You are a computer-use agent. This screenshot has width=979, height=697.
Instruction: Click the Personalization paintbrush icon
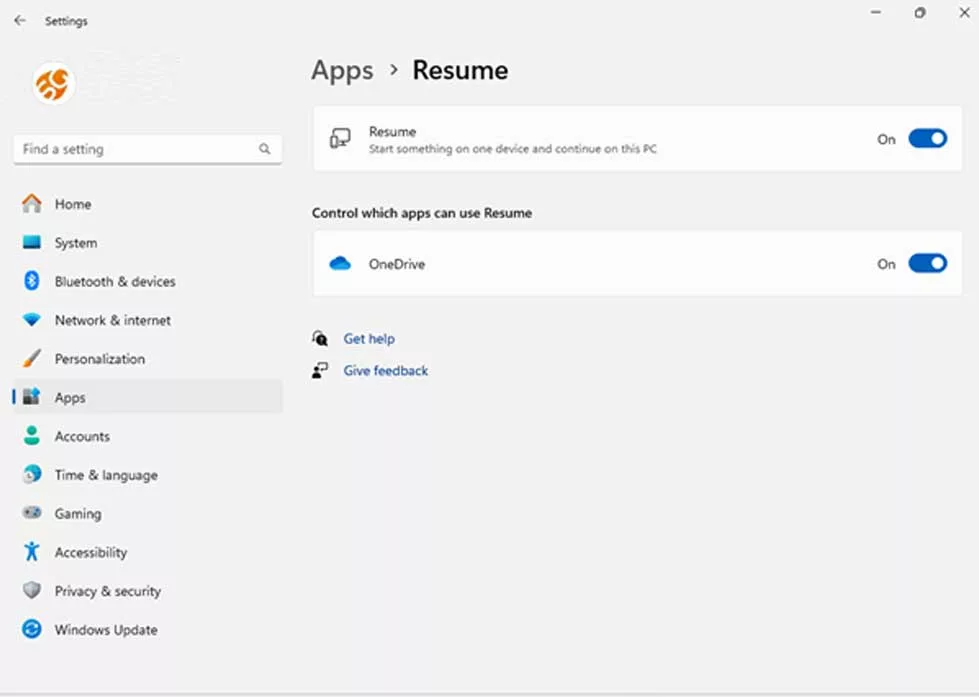click(32, 358)
